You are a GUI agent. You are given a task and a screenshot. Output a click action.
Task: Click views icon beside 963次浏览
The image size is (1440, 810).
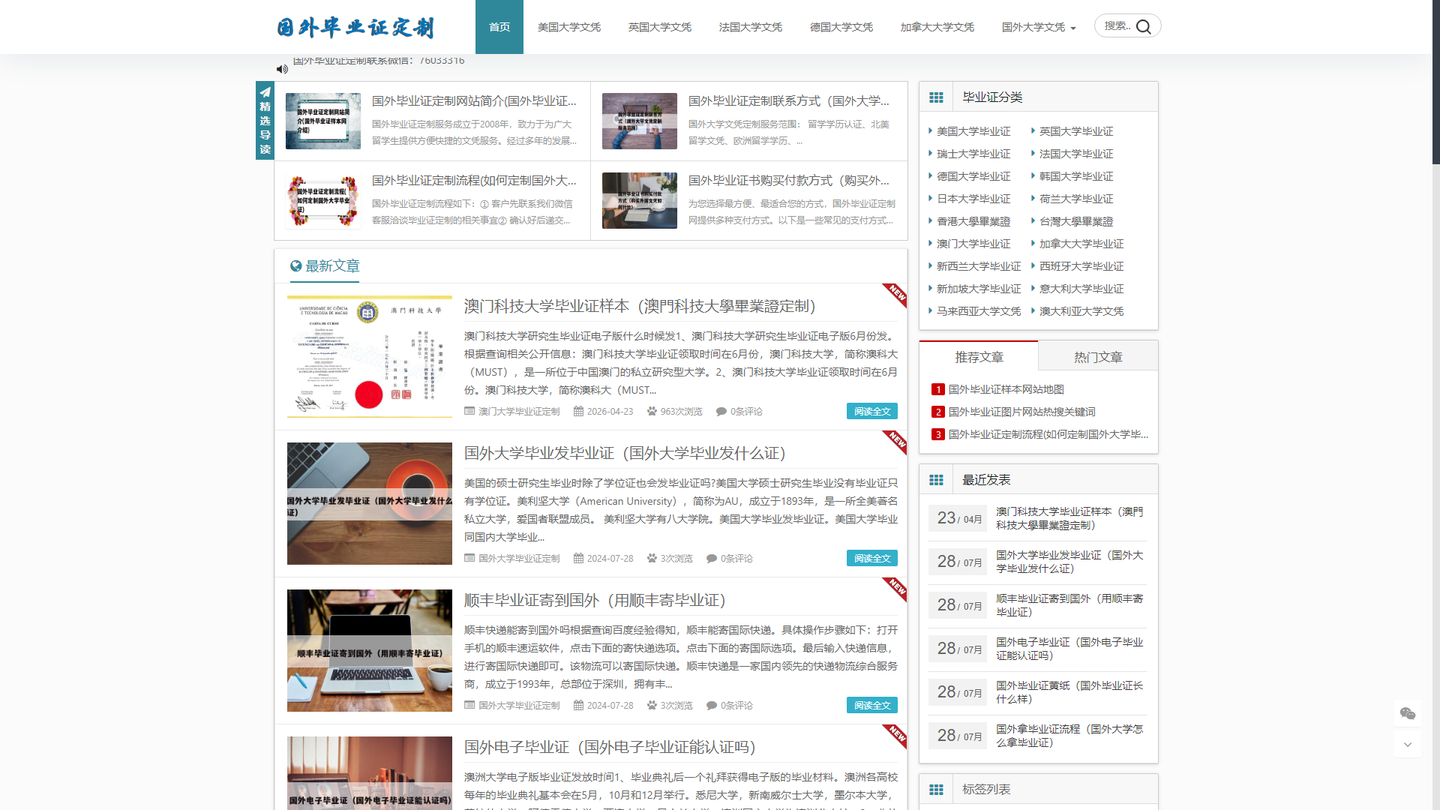(652, 411)
